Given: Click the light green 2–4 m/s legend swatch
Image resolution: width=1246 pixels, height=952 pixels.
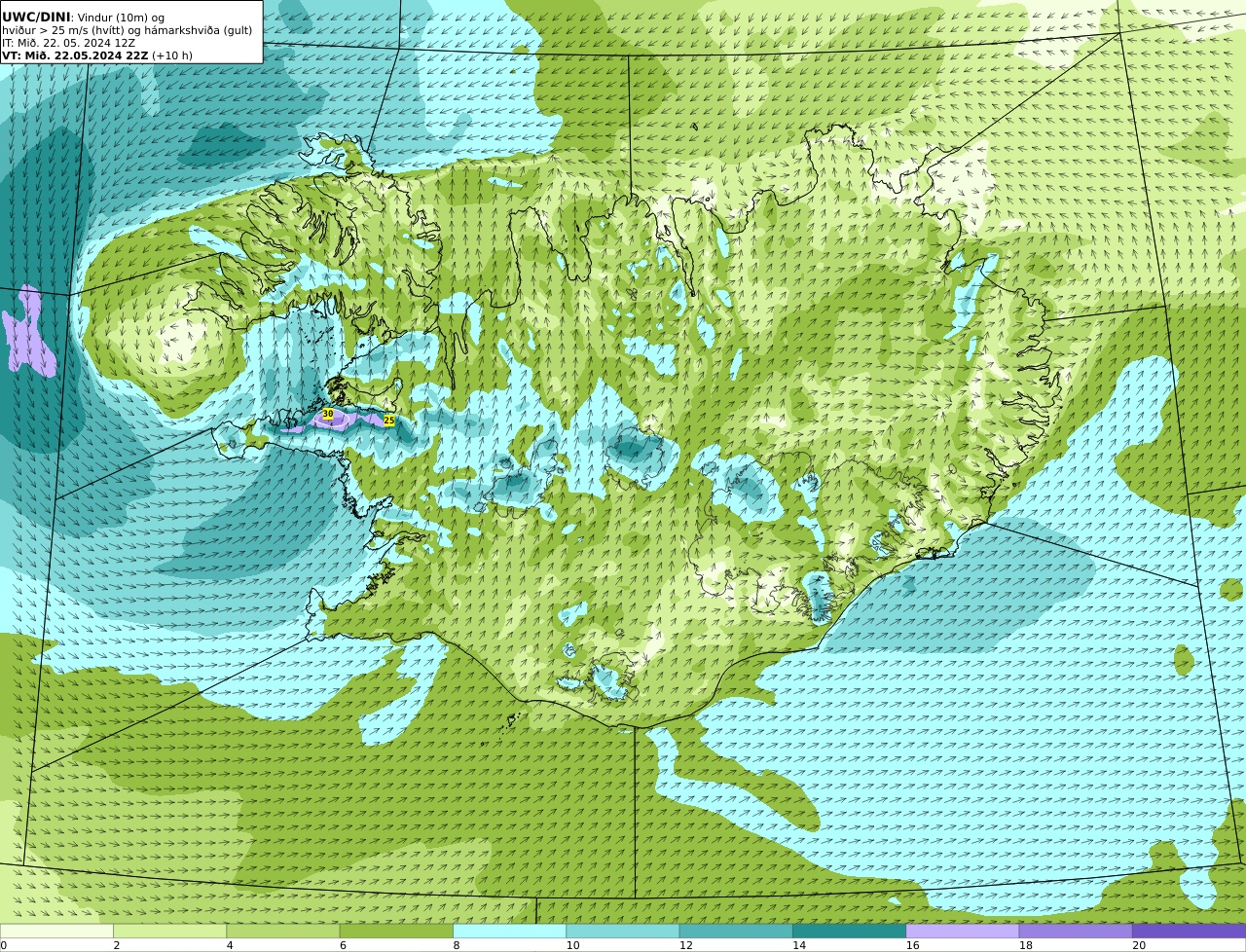Looking at the screenshot, I should (169, 931).
